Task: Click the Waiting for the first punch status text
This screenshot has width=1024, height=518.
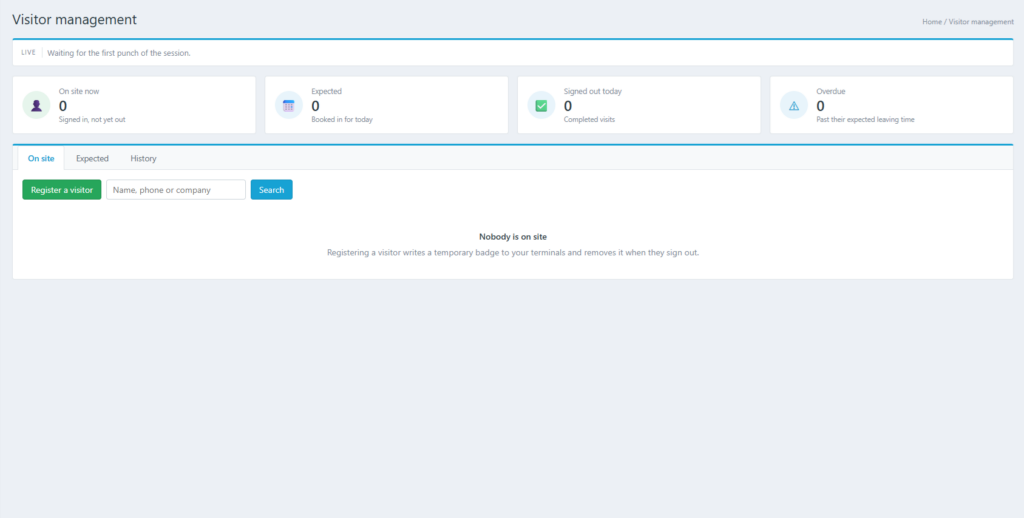Action: click(119, 53)
